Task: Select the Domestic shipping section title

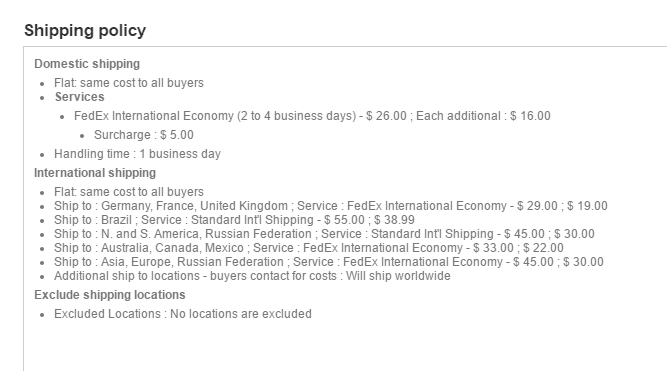Action: (87, 64)
